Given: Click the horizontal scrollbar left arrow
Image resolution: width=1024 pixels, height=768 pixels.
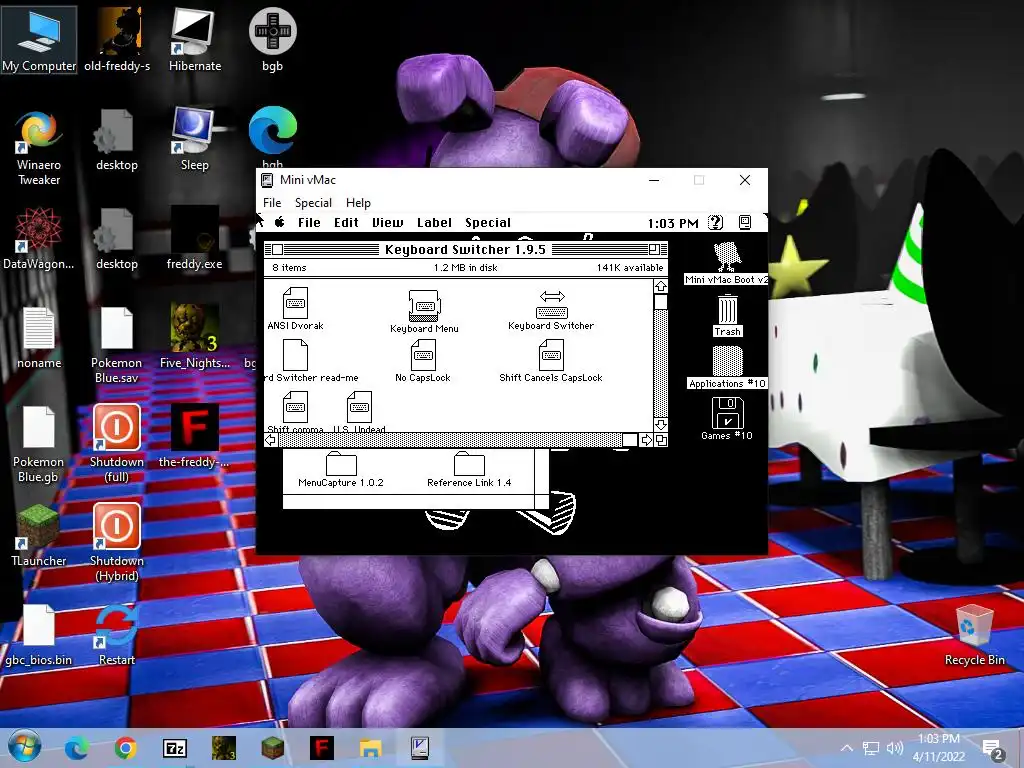Looking at the screenshot, I should (270, 440).
